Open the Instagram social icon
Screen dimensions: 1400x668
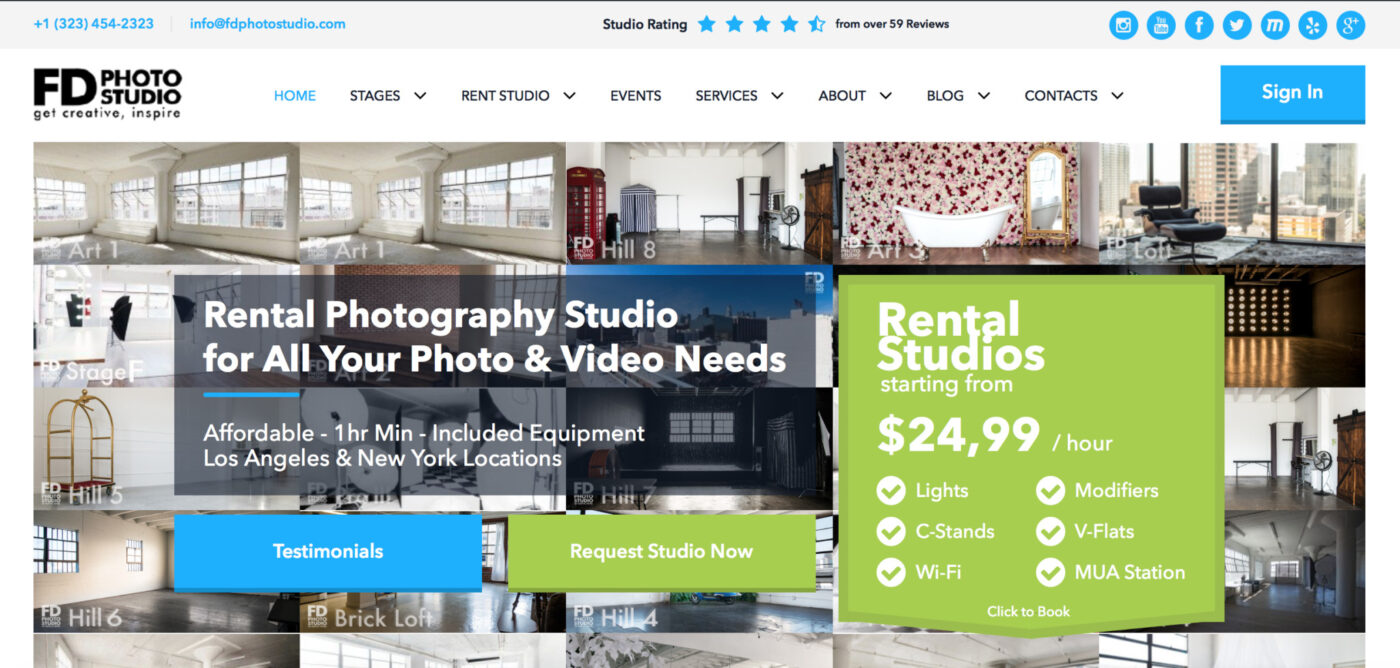pos(1123,25)
